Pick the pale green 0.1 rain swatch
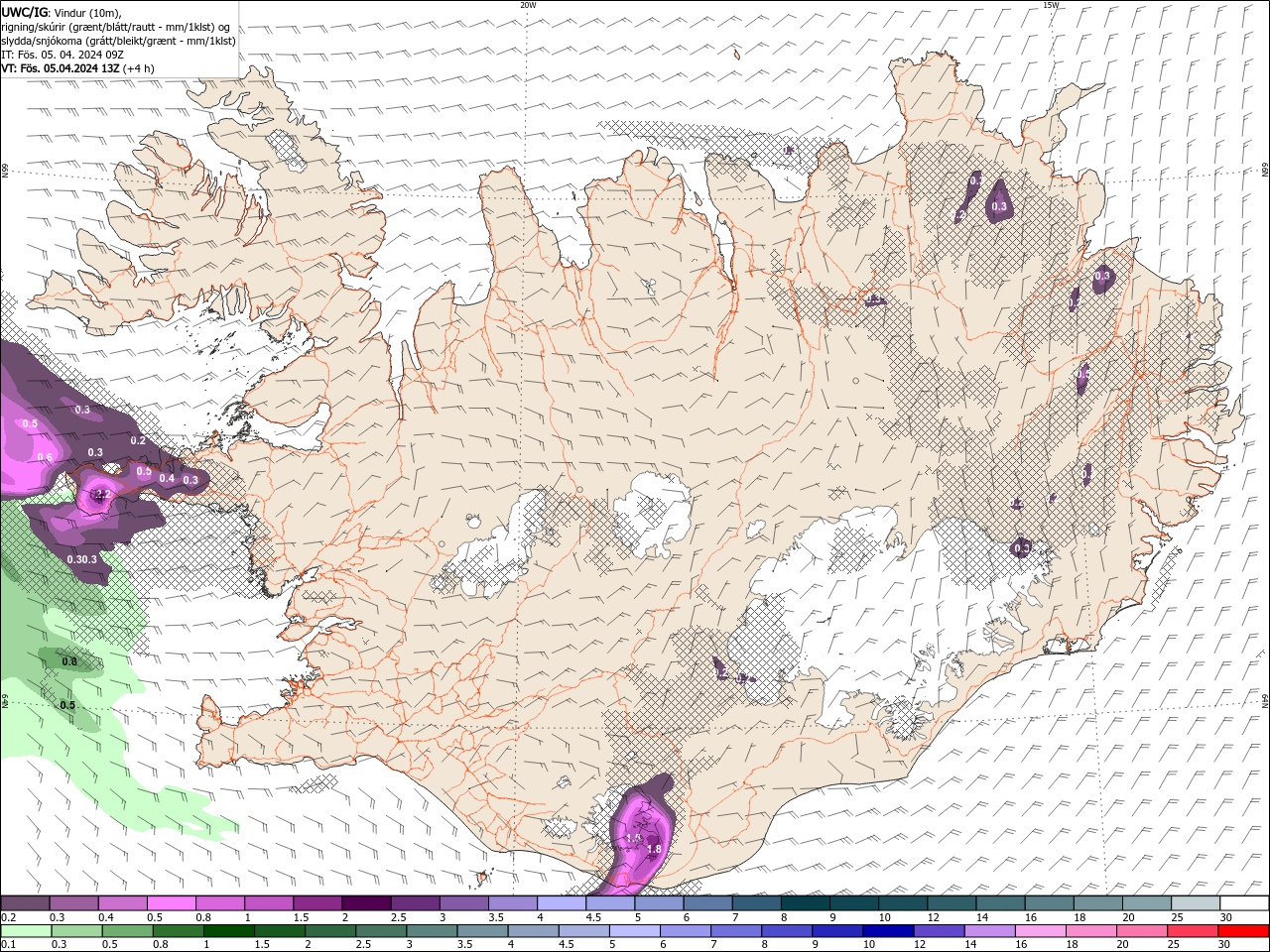This screenshot has width=1270, height=952. click(x=26, y=931)
